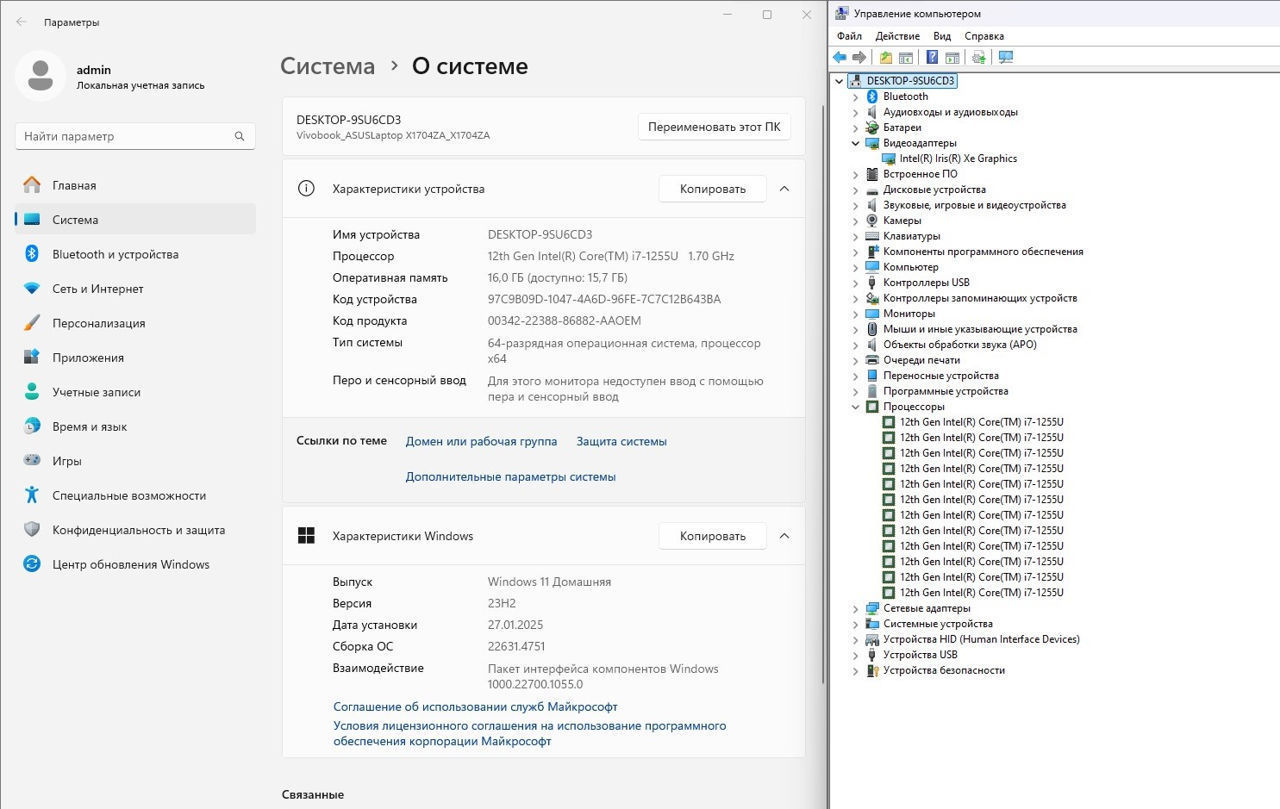1280x809 pixels.
Task: Open Дополнительные параметры системы link
Action: (x=510, y=477)
